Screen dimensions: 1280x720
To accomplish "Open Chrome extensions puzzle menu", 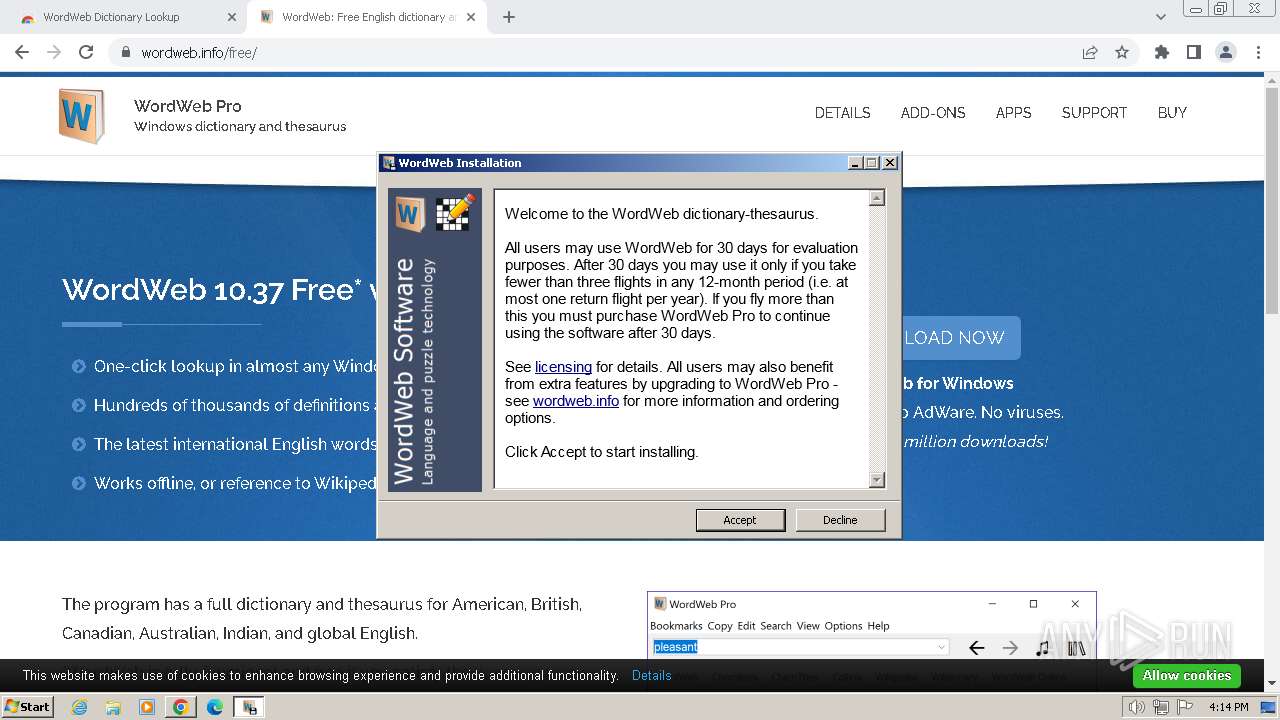I will tap(1162, 52).
